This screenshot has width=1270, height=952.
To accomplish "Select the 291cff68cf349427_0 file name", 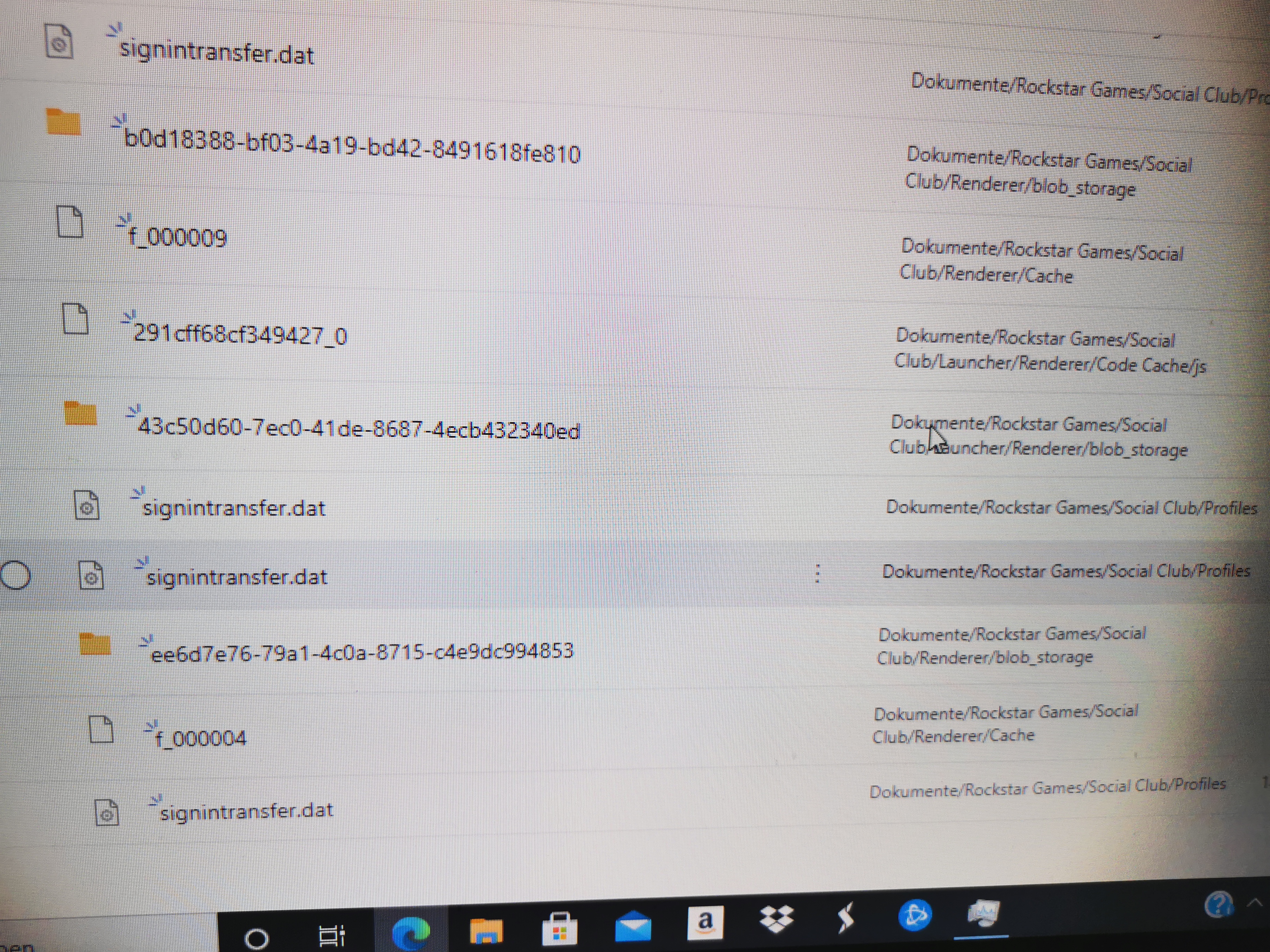I will coord(240,334).
